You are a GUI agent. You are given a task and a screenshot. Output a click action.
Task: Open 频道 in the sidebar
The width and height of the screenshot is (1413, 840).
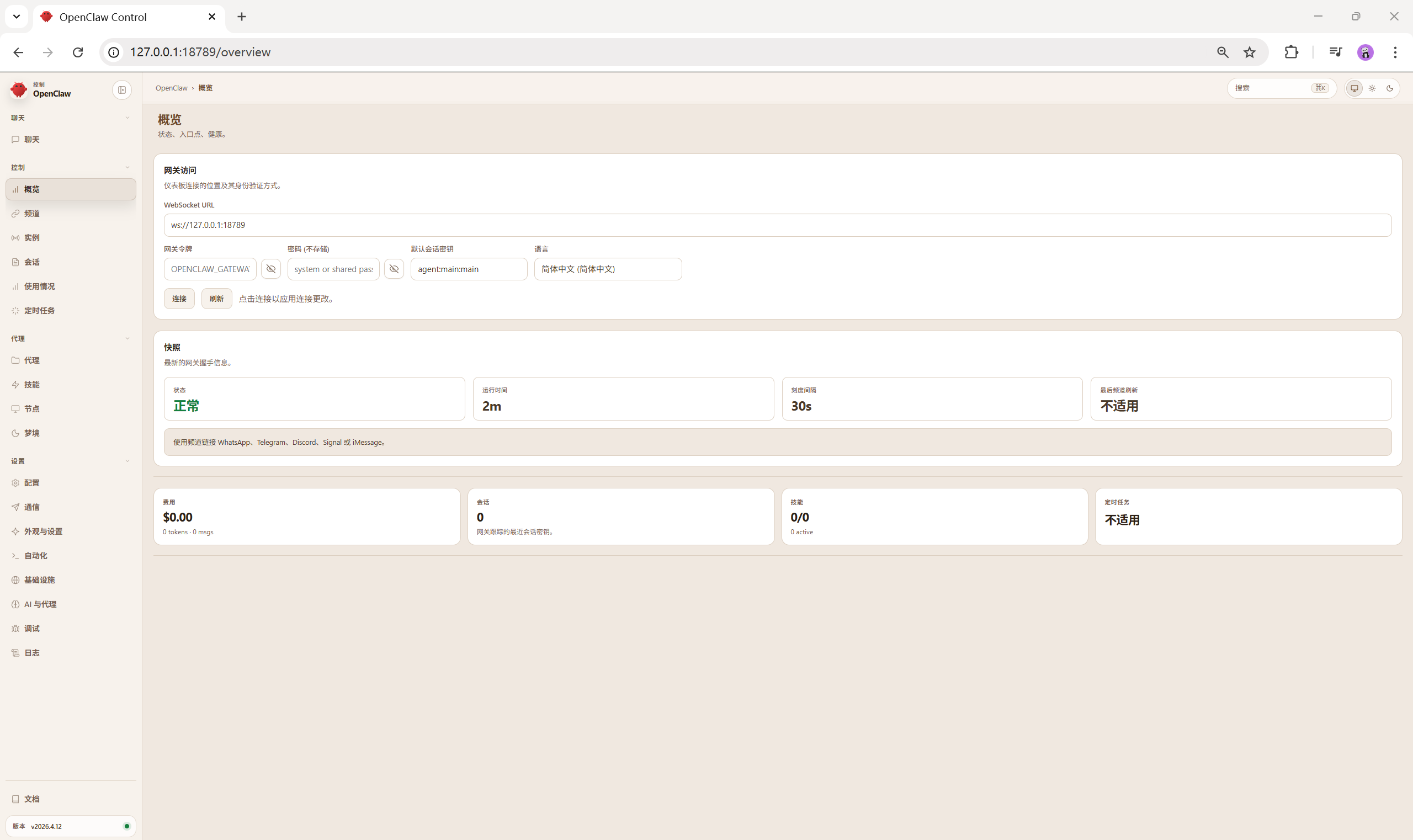tap(31, 214)
